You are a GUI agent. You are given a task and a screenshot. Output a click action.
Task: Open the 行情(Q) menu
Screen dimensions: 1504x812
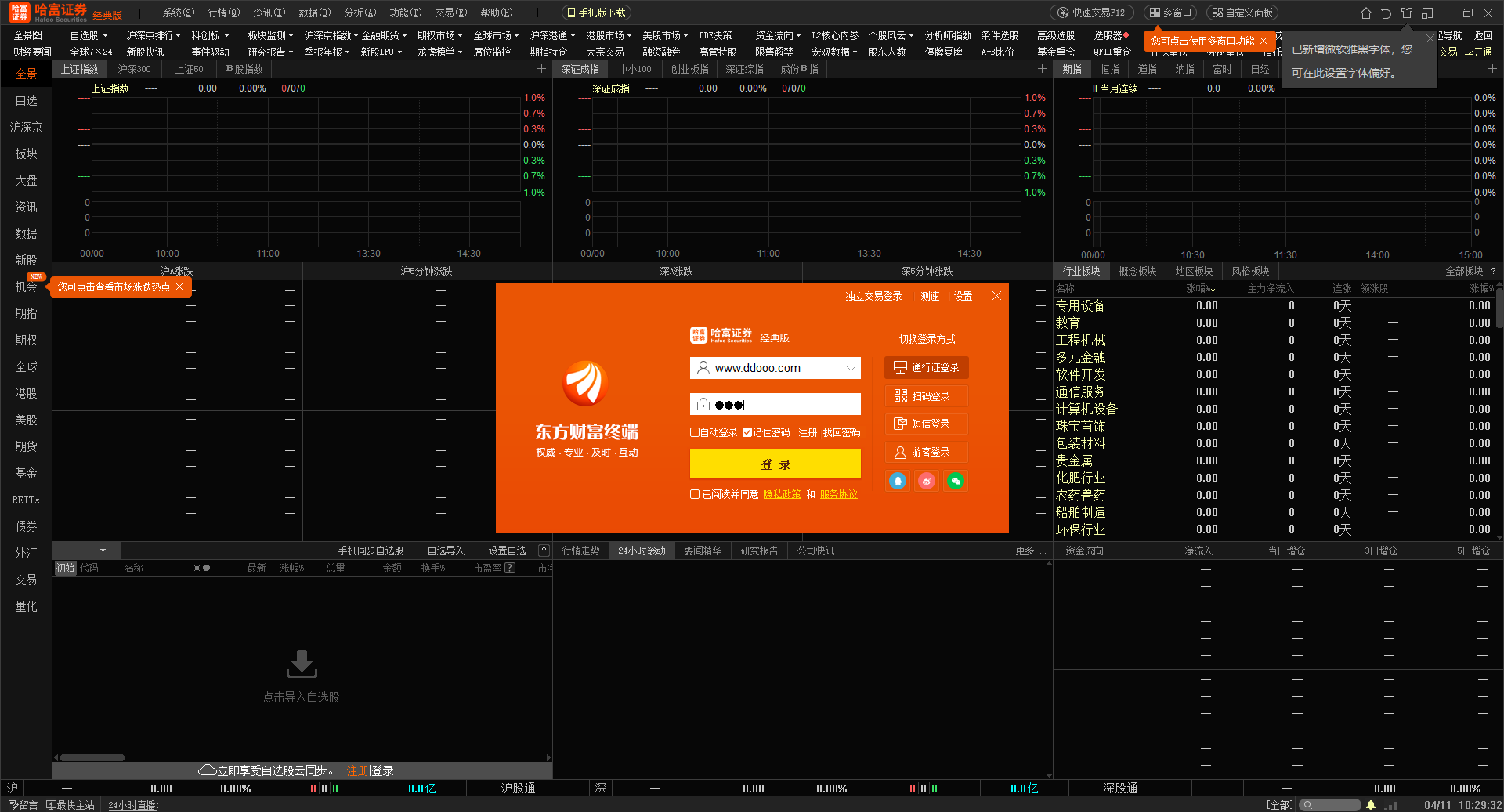tap(224, 13)
